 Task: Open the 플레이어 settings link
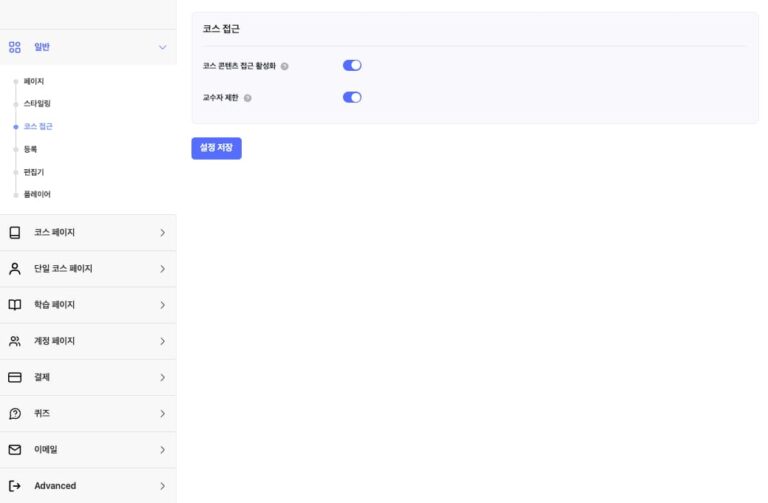37,195
